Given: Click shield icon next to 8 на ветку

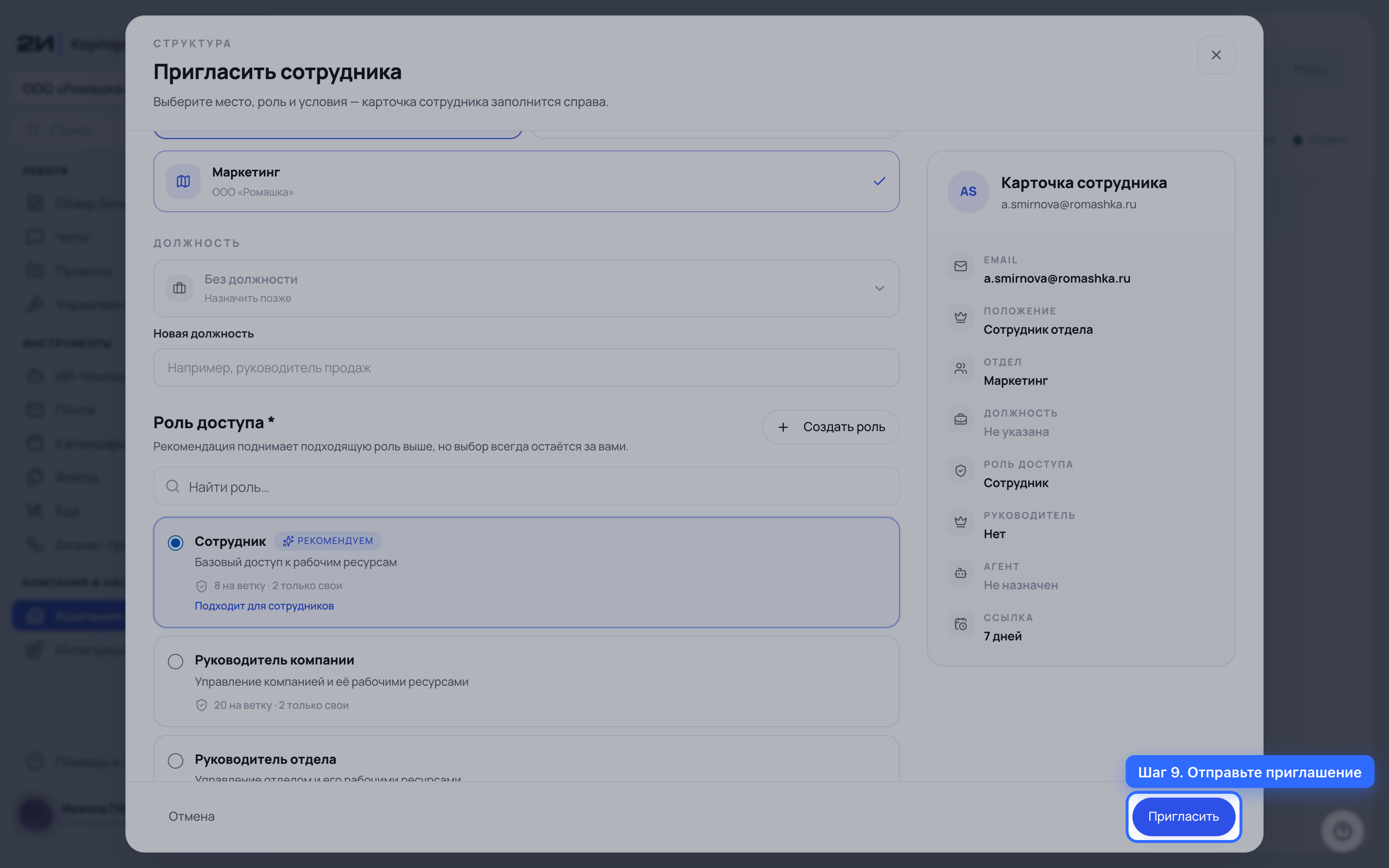Looking at the screenshot, I should coord(202,586).
